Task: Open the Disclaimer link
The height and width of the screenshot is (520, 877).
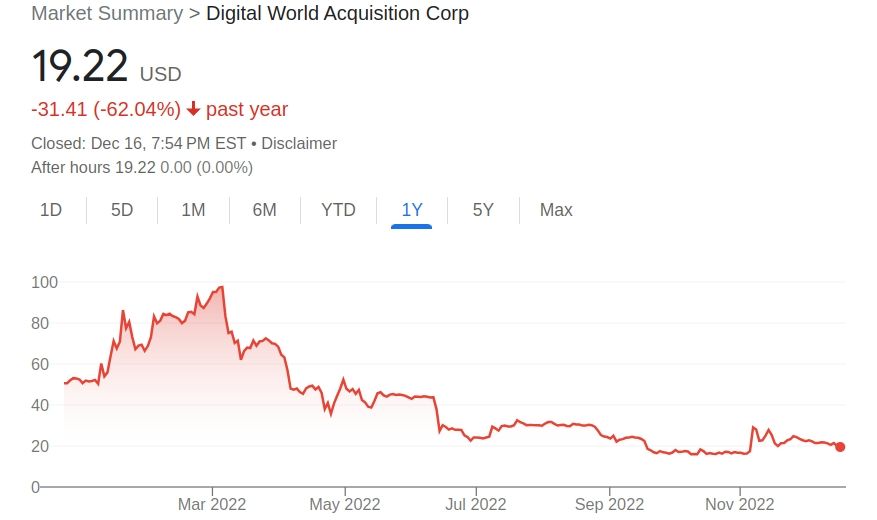Action: pyautogui.click(x=299, y=144)
